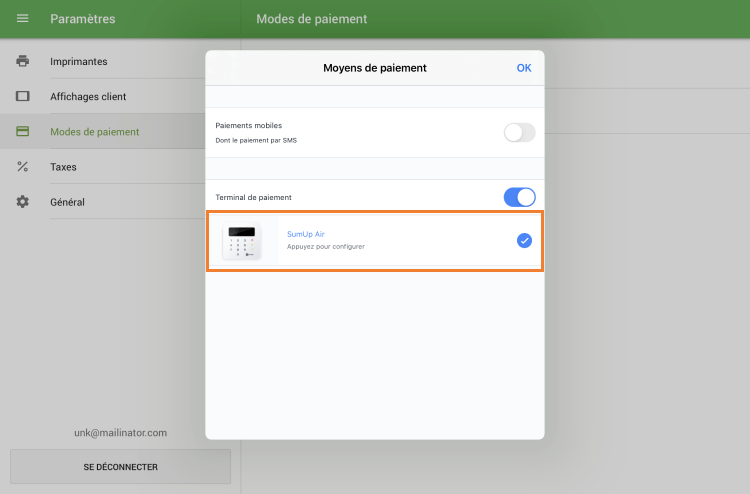Viewport: 750px width, 494px height.
Task: Click the display icon beside Affichages client
Action: (22, 96)
